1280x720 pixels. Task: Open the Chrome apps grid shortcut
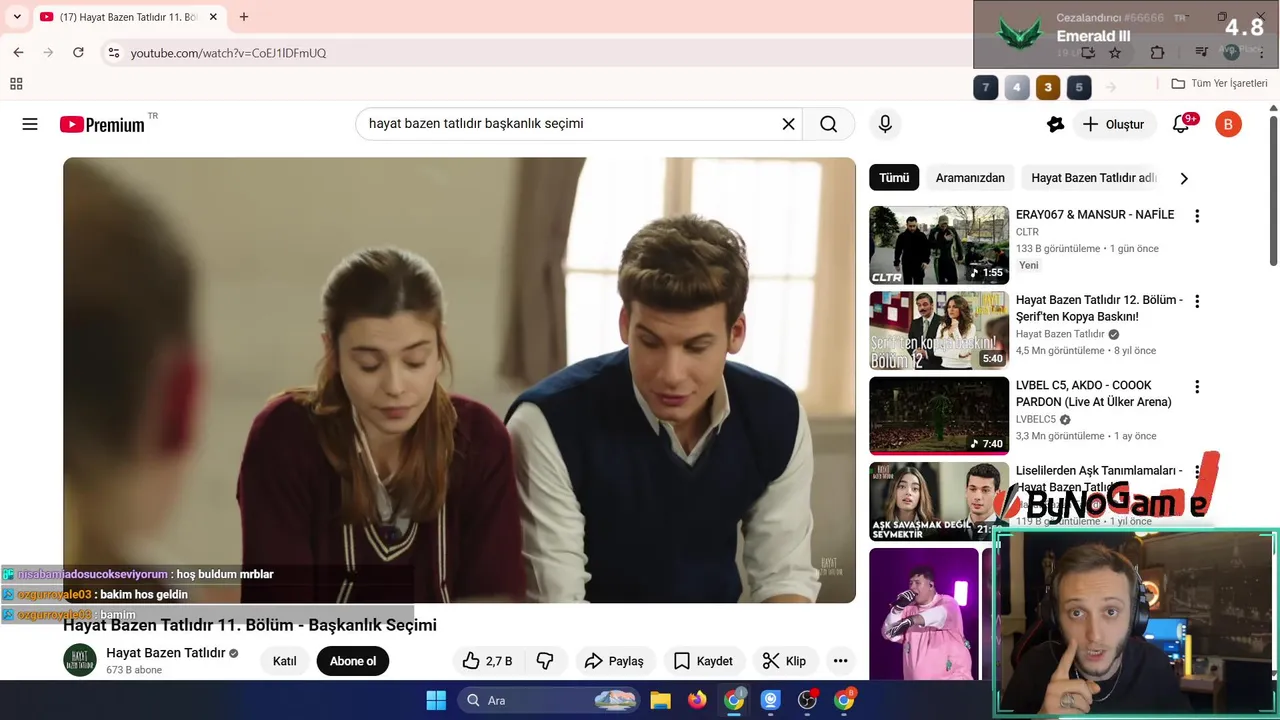16,84
